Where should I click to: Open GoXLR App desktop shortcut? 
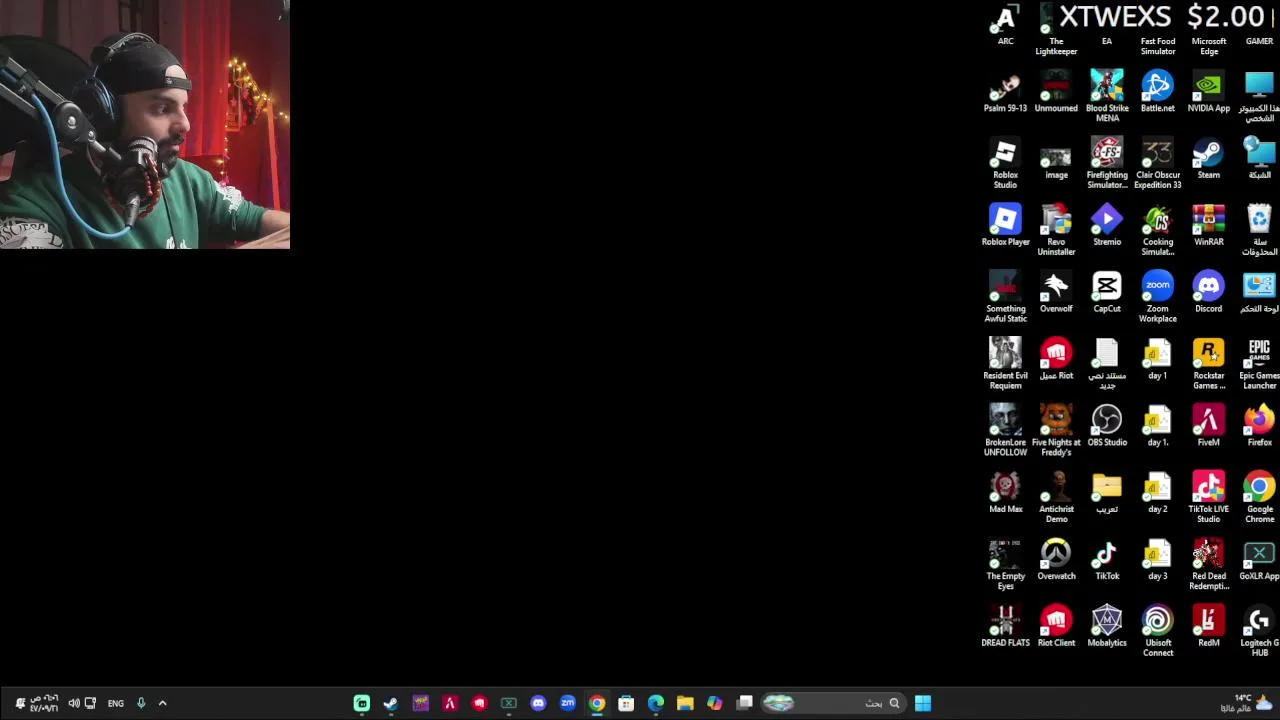[1260, 561]
